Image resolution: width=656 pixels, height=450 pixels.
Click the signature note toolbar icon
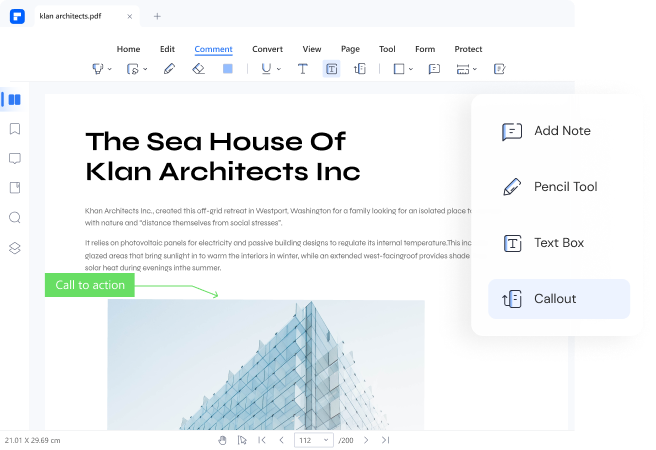click(x=500, y=69)
